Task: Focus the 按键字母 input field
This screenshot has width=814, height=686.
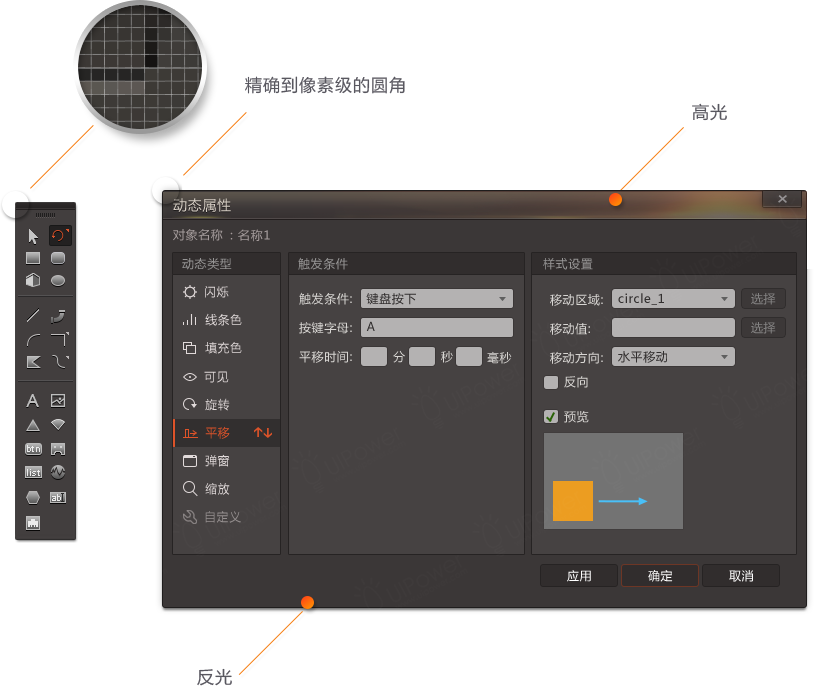Action: 437,327
